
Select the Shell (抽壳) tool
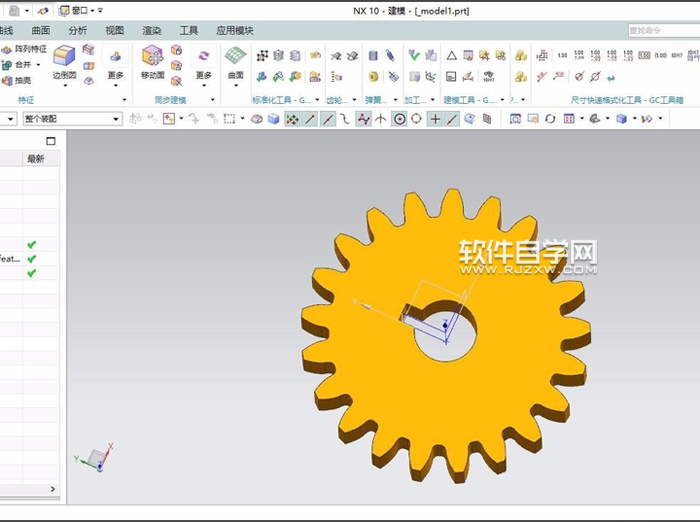tap(17, 80)
